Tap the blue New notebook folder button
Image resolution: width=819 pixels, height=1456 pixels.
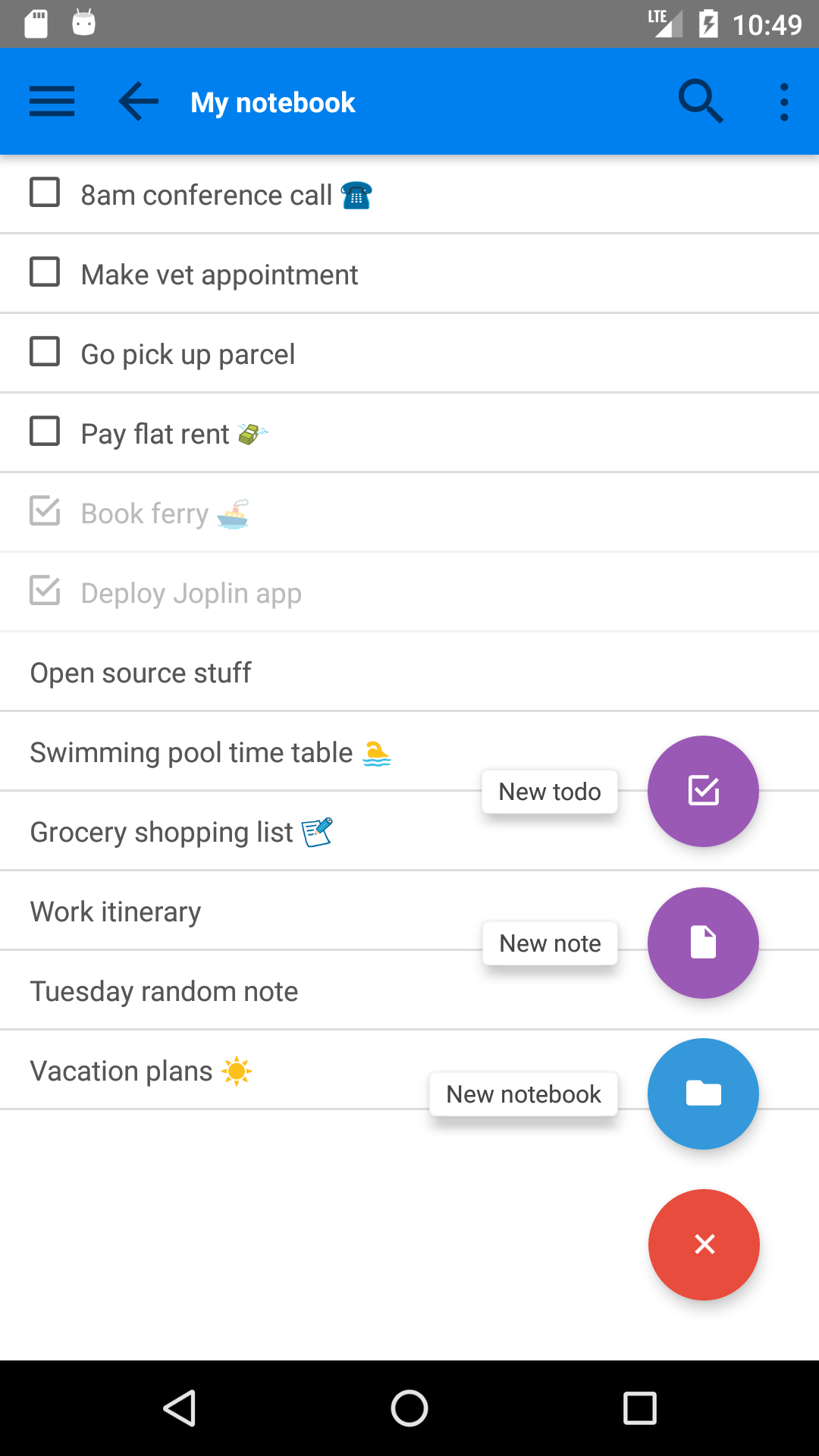703,1094
